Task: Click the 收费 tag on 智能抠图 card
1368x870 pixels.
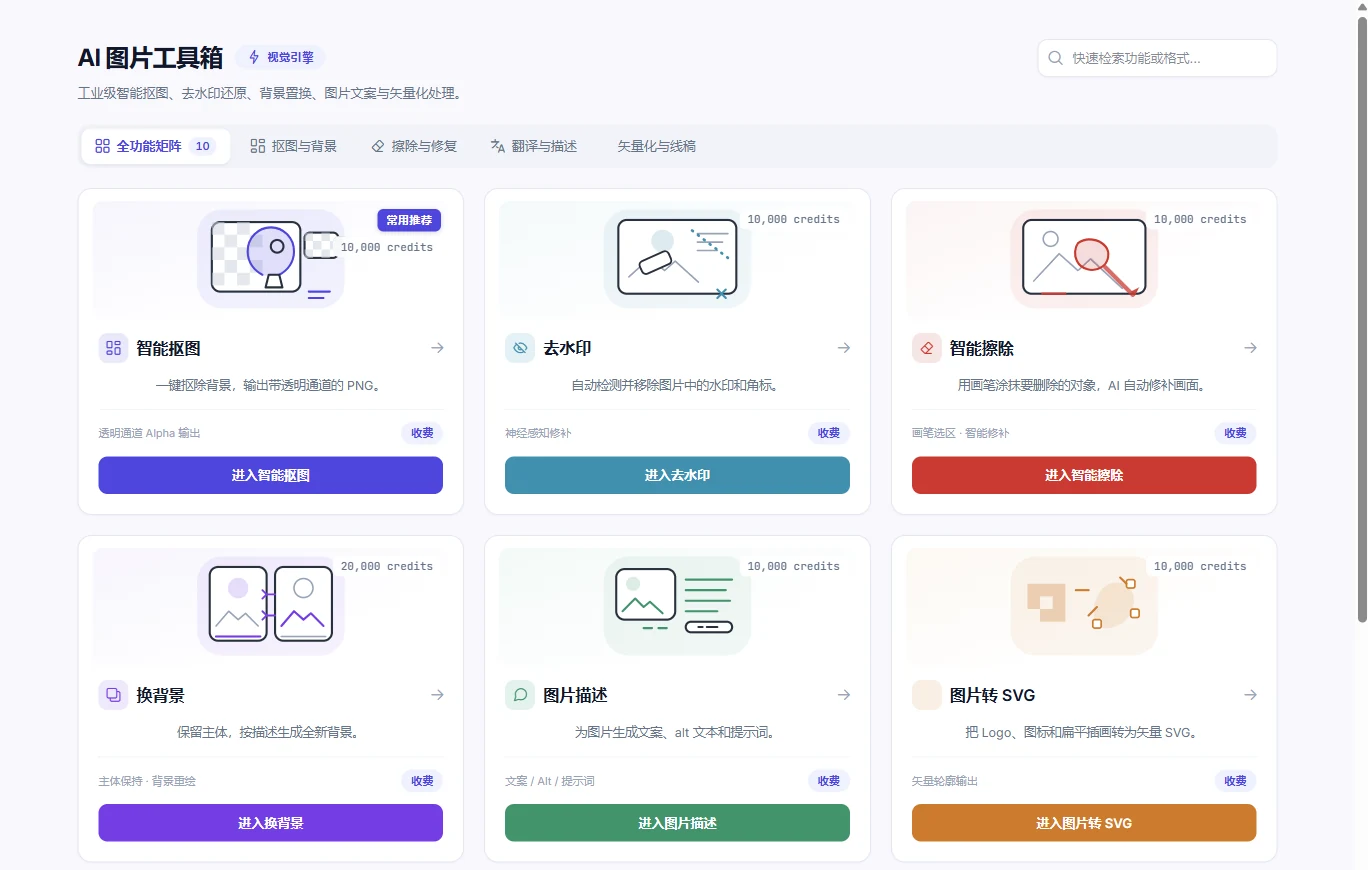Action: [x=422, y=433]
